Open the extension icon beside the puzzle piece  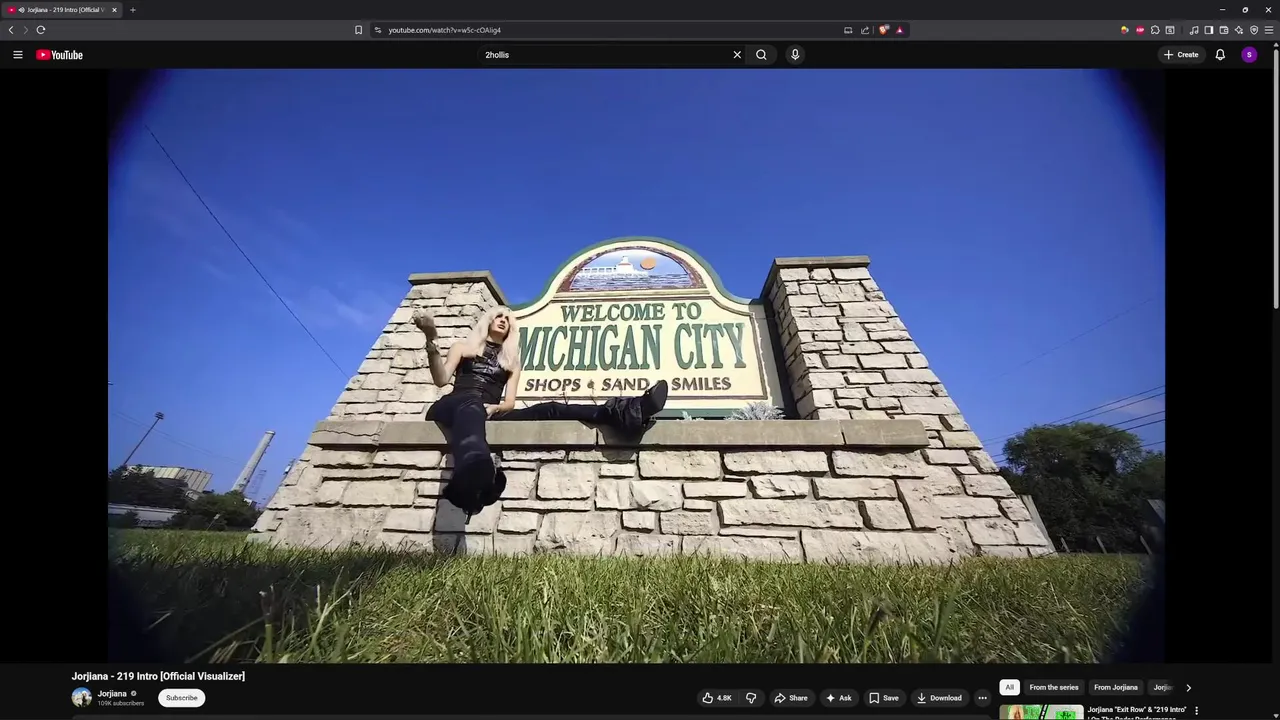click(x=1170, y=30)
